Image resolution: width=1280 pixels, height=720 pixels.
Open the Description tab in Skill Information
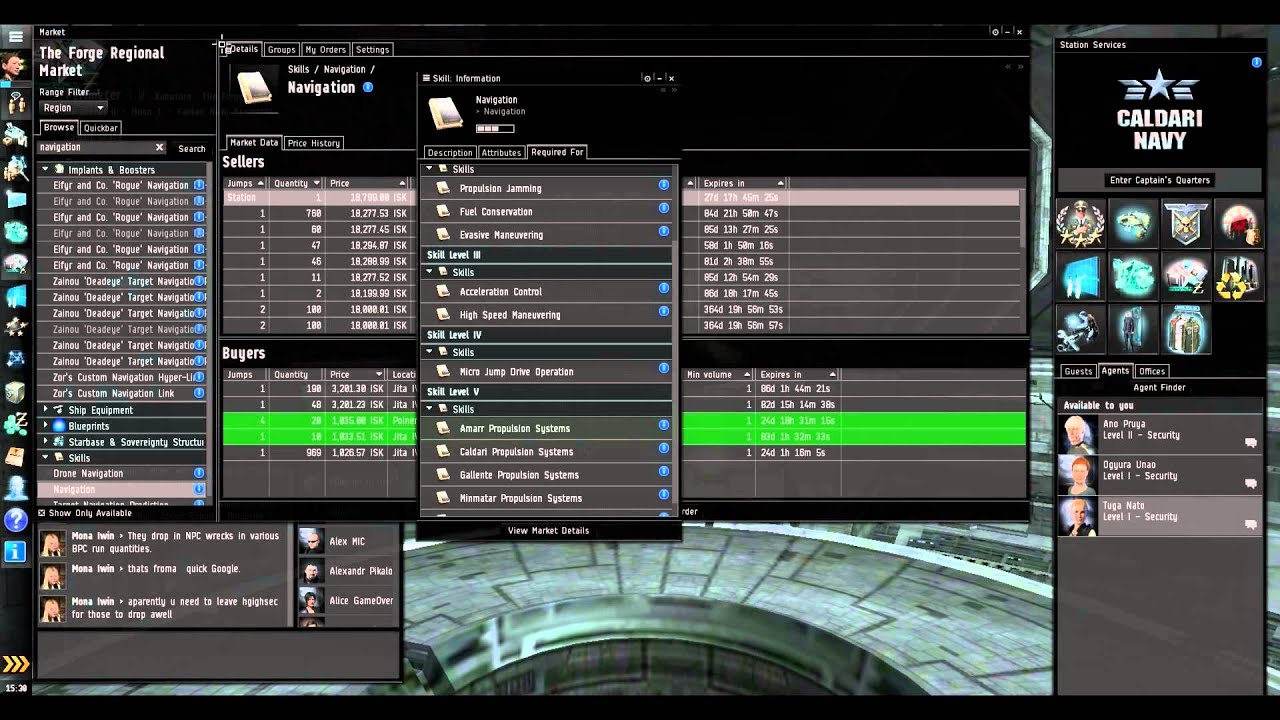click(450, 152)
